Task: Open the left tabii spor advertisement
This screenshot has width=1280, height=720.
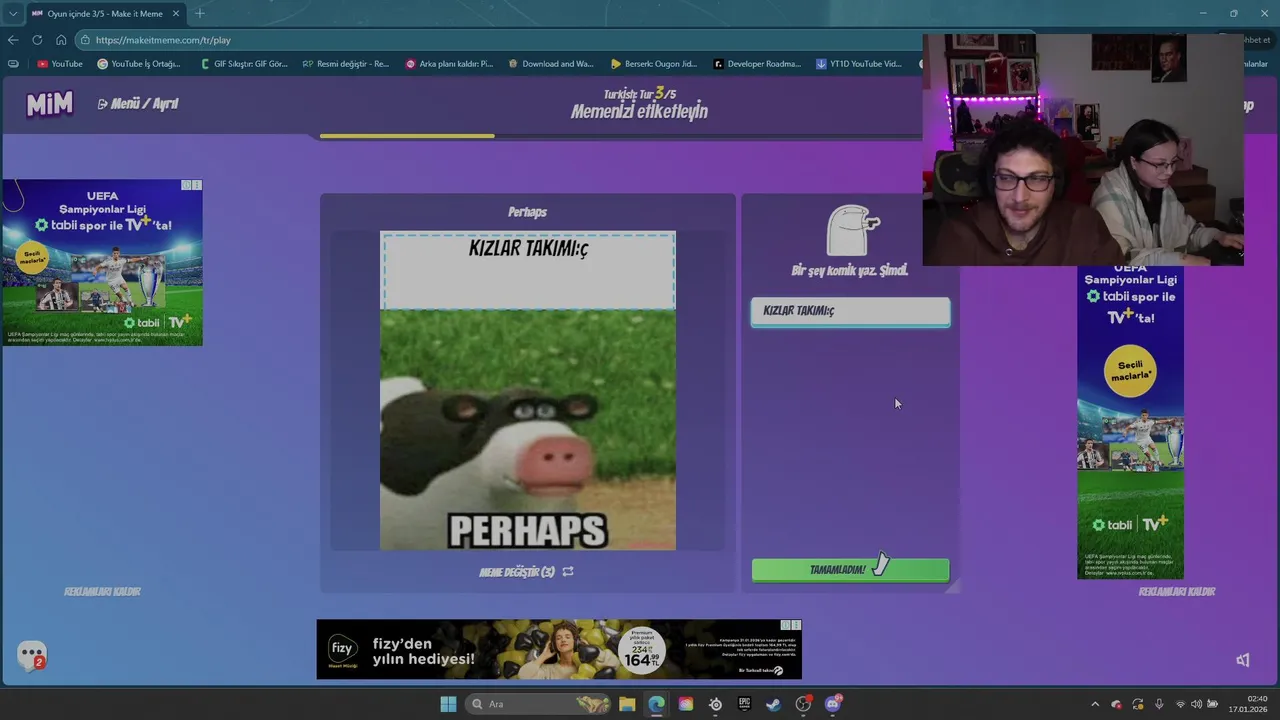Action: 102,263
